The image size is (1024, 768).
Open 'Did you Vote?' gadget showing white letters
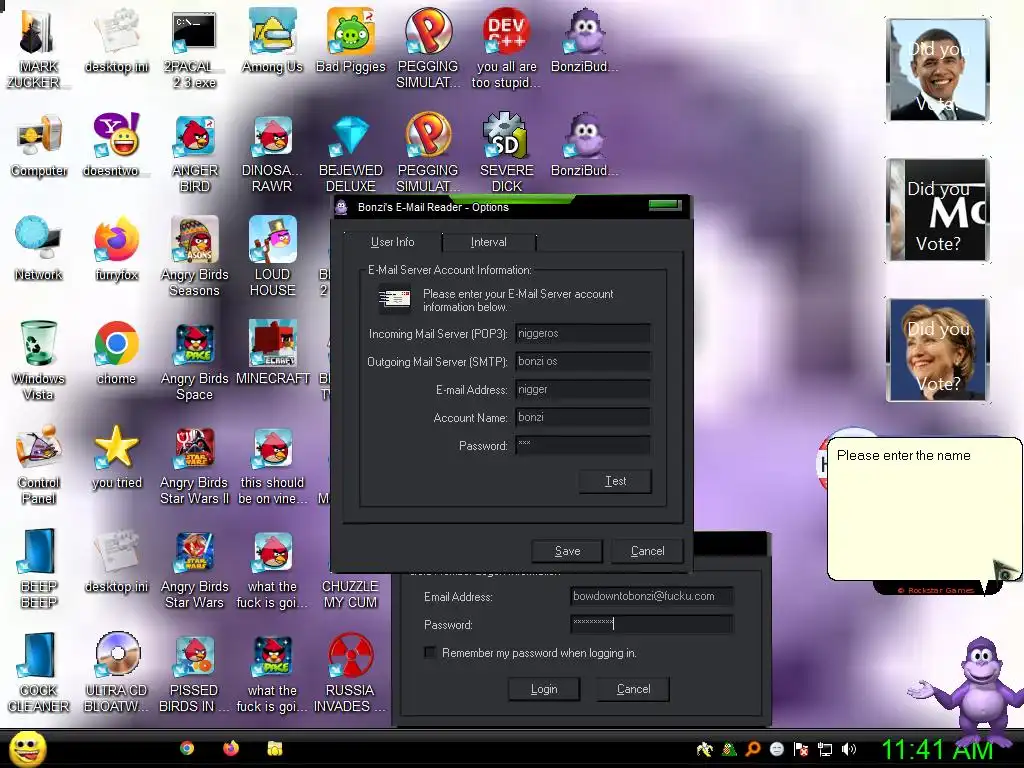tap(938, 210)
